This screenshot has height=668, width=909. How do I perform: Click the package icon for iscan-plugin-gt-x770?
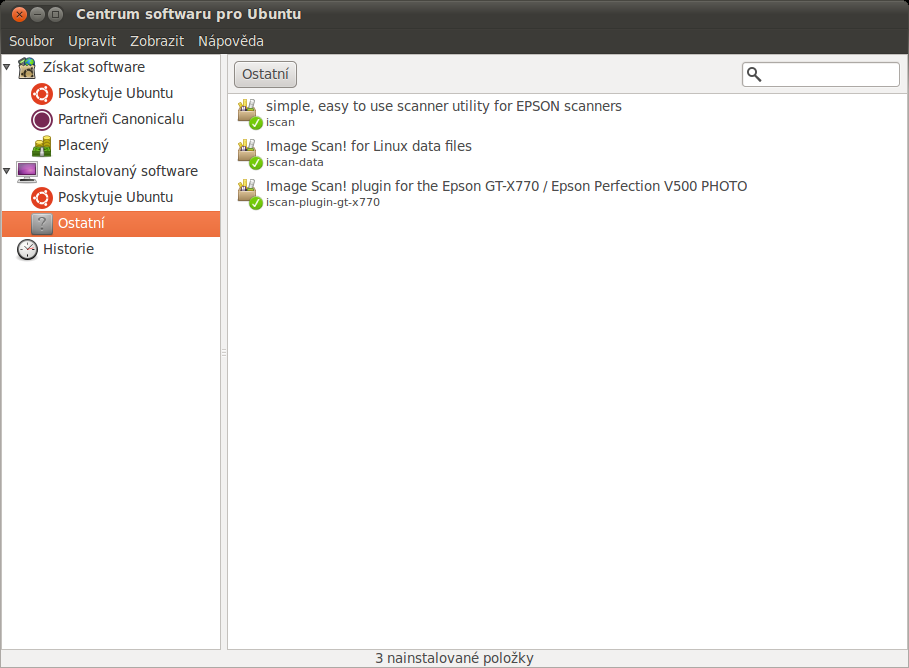coord(249,193)
